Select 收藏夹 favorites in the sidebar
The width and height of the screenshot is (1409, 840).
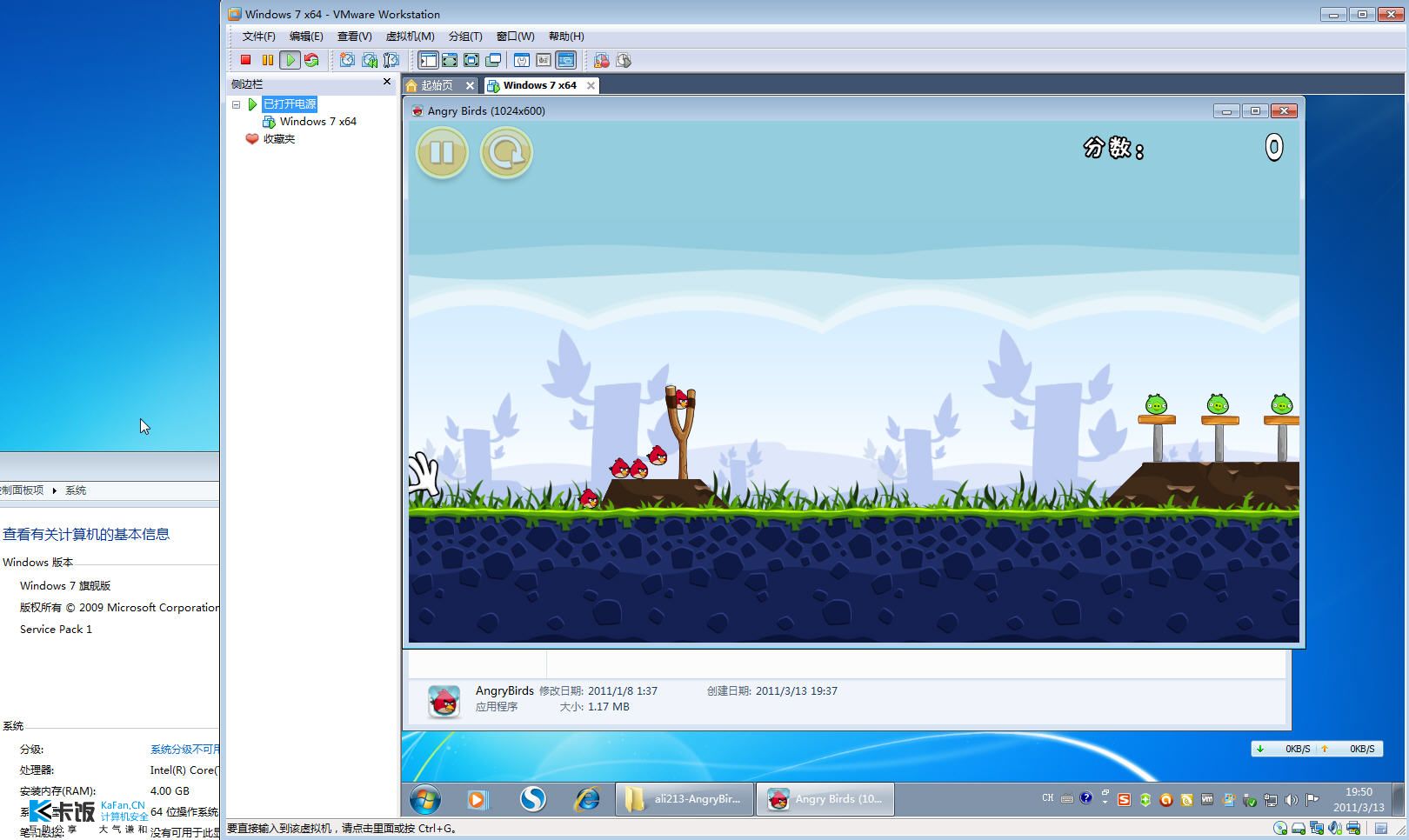pos(279,139)
